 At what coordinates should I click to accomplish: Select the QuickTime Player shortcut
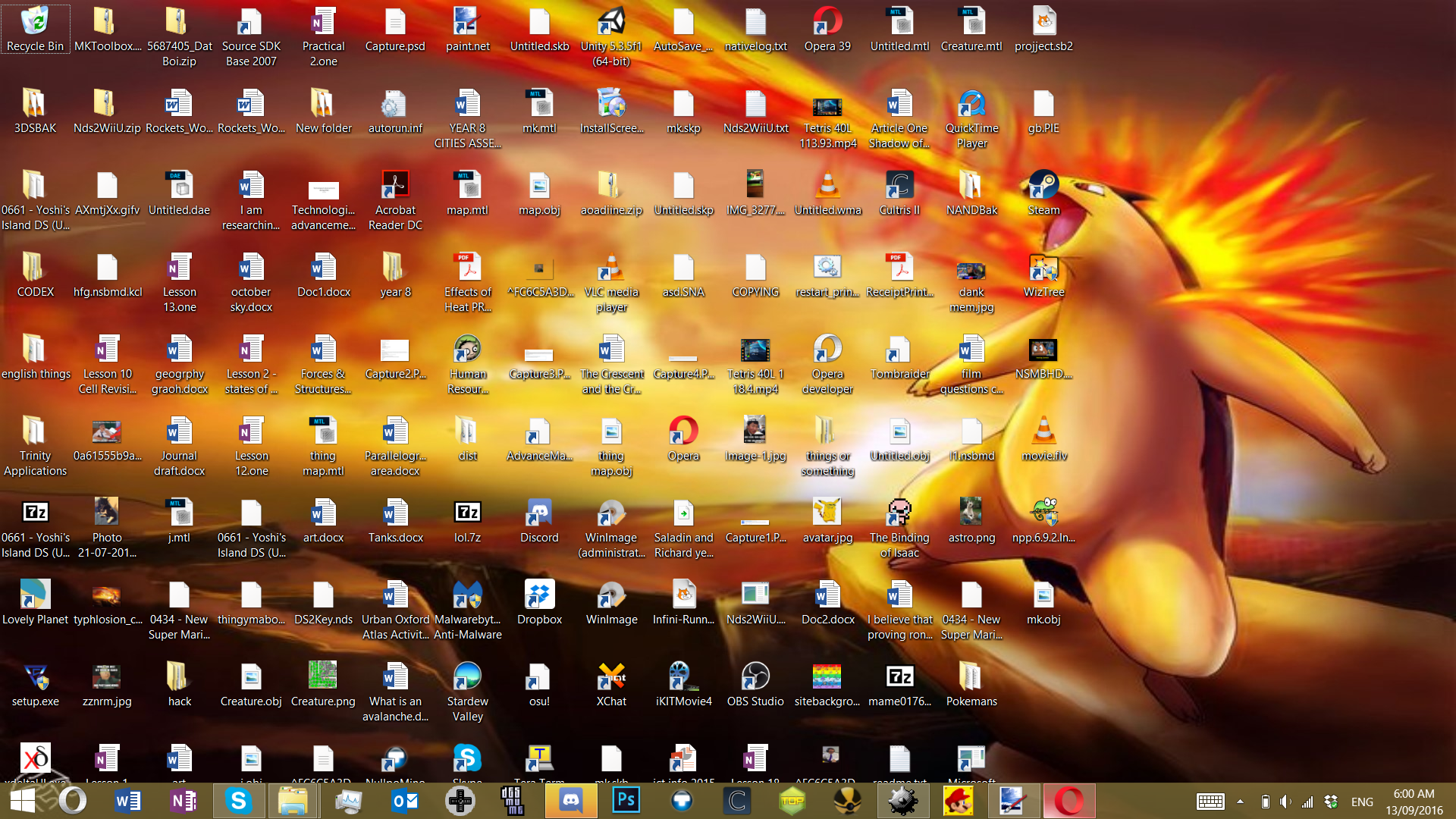click(971, 118)
